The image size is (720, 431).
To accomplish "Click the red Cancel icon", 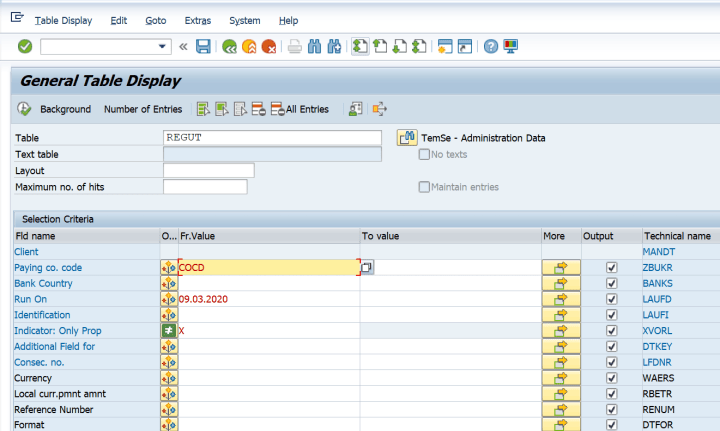I will pos(269,46).
